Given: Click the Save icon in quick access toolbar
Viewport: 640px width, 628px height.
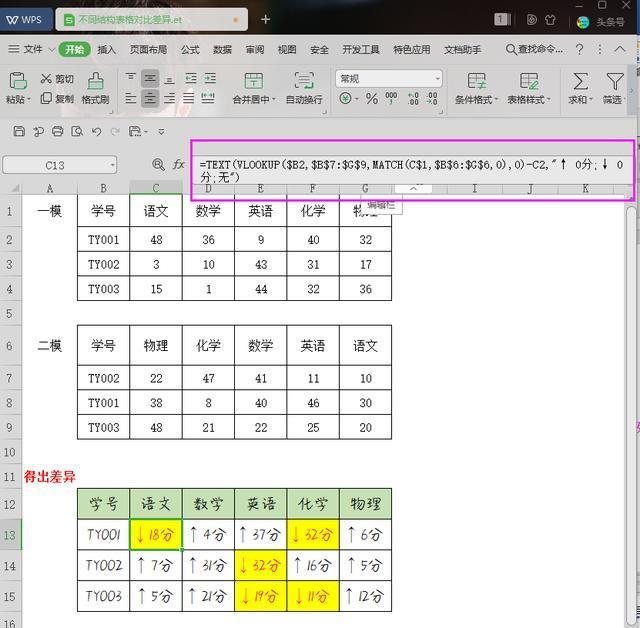Looking at the screenshot, I should [19, 131].
